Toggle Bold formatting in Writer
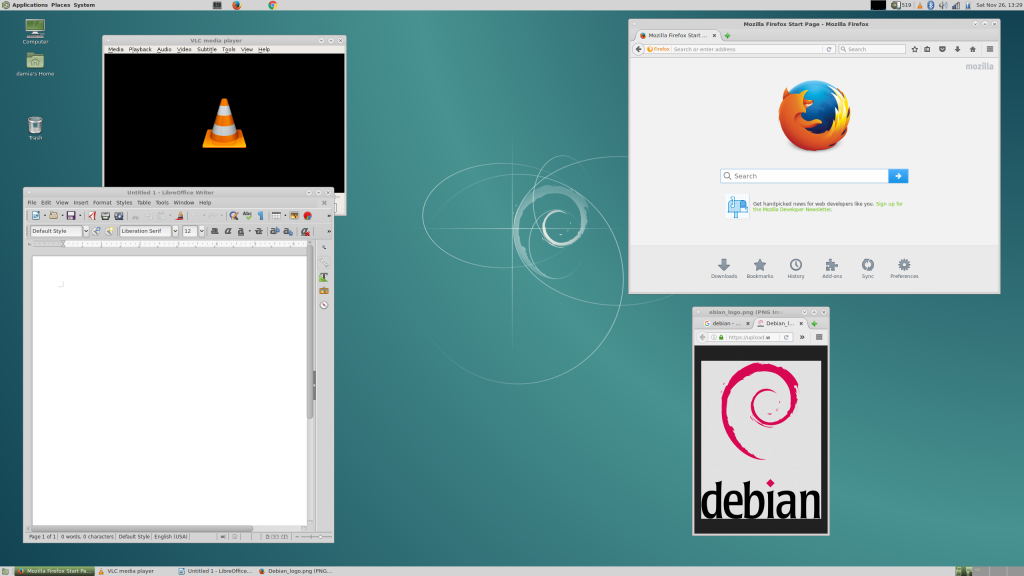The width and height of the screenshot is (1024, 576). [214, 231]
